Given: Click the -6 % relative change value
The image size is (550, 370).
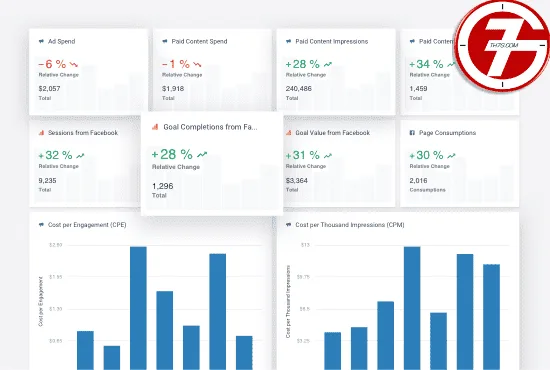Looking at the screenshot, I should (52, 64).
